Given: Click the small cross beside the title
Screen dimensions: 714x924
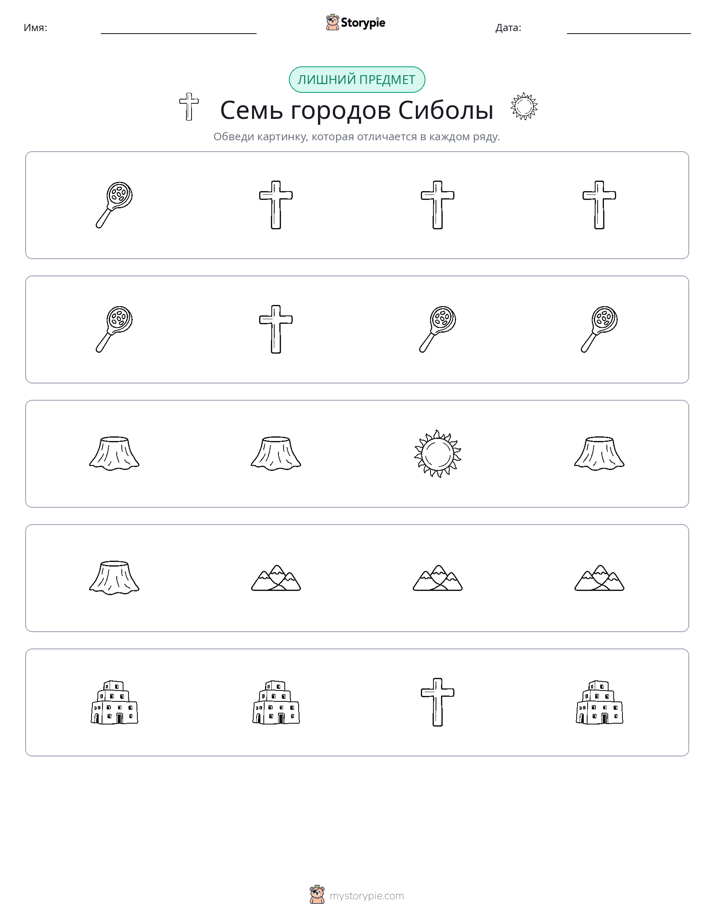Looking at the screenshot, I should coord(189,107).
